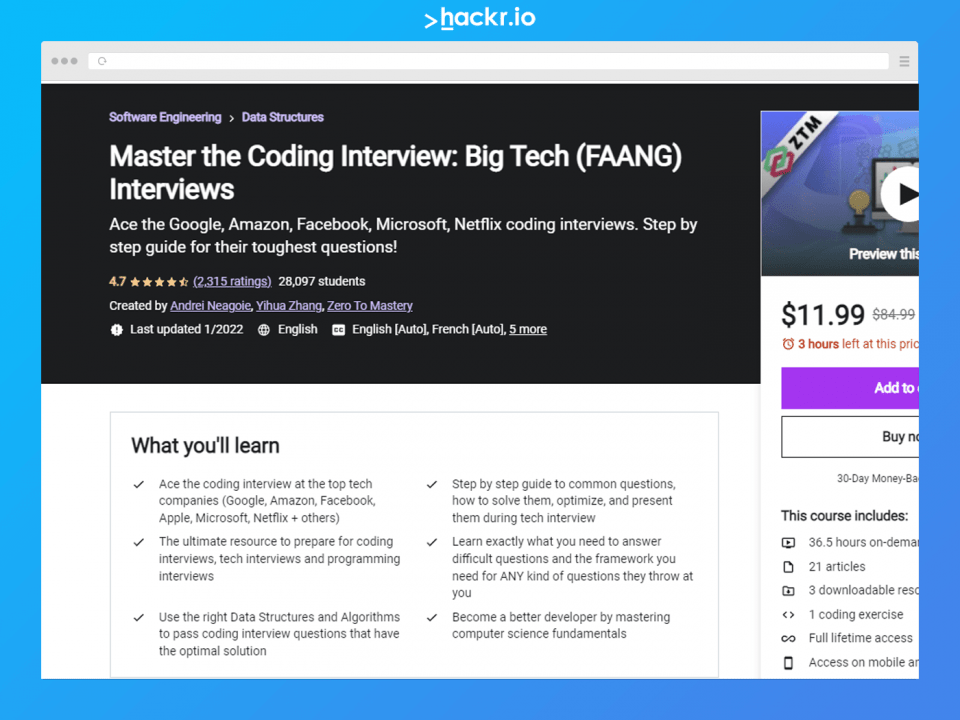Open Data Structures breadcrumb link
Image resolution: width=960 pixels, height=720 pixels.
tap(282, 117)
